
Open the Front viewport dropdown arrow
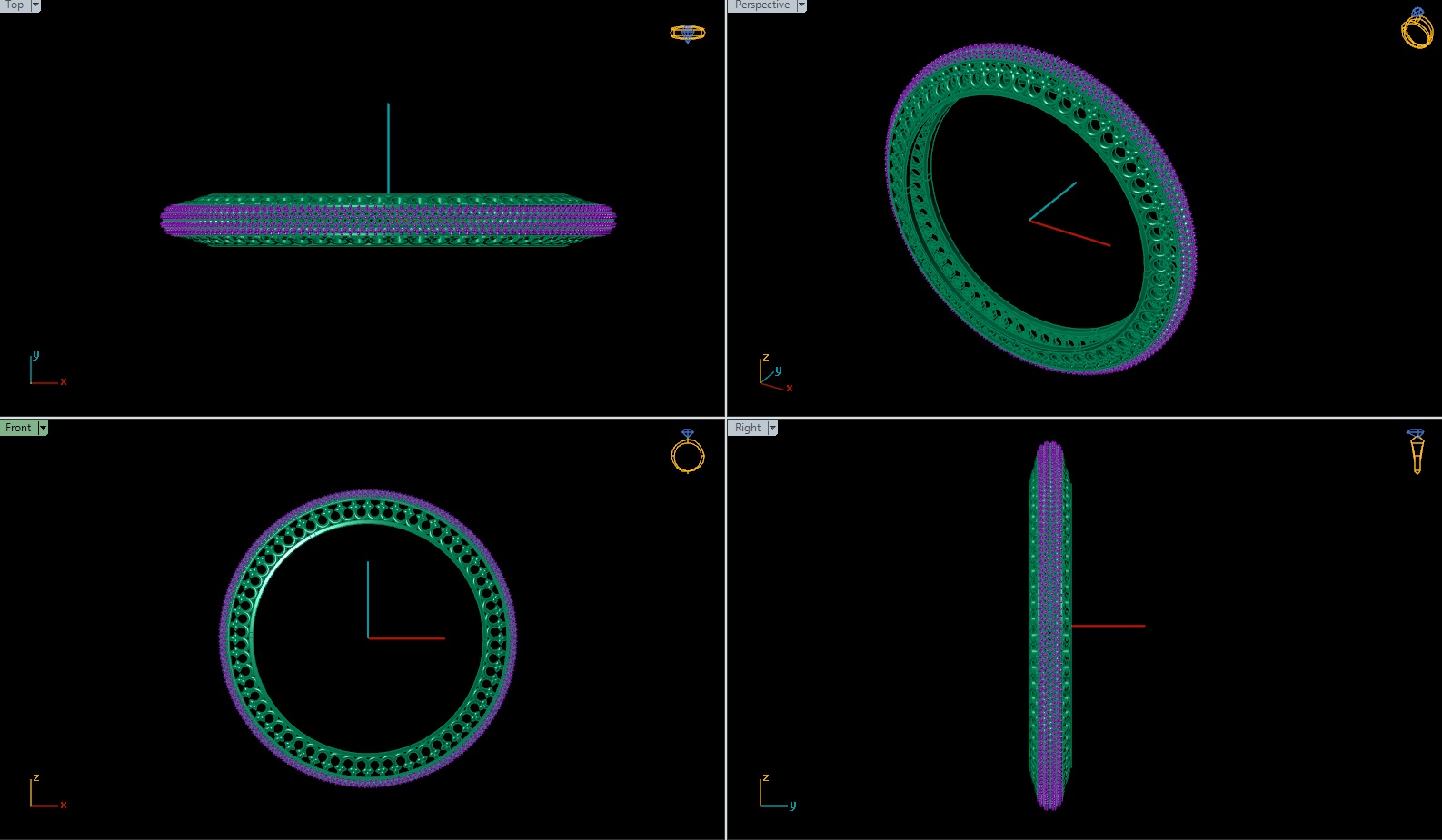point(42,428)
